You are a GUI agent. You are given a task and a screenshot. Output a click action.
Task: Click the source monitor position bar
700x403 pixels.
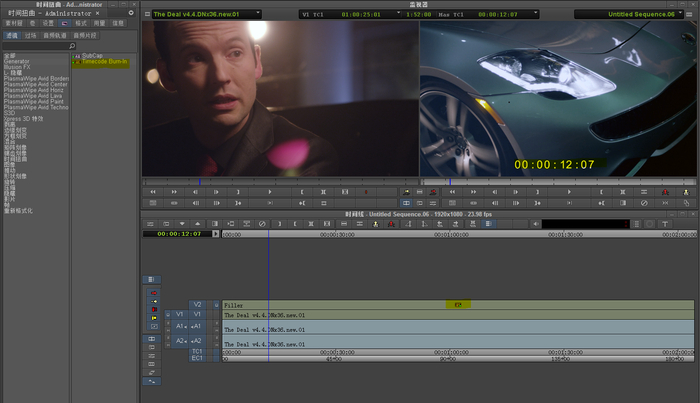point(280,181)
